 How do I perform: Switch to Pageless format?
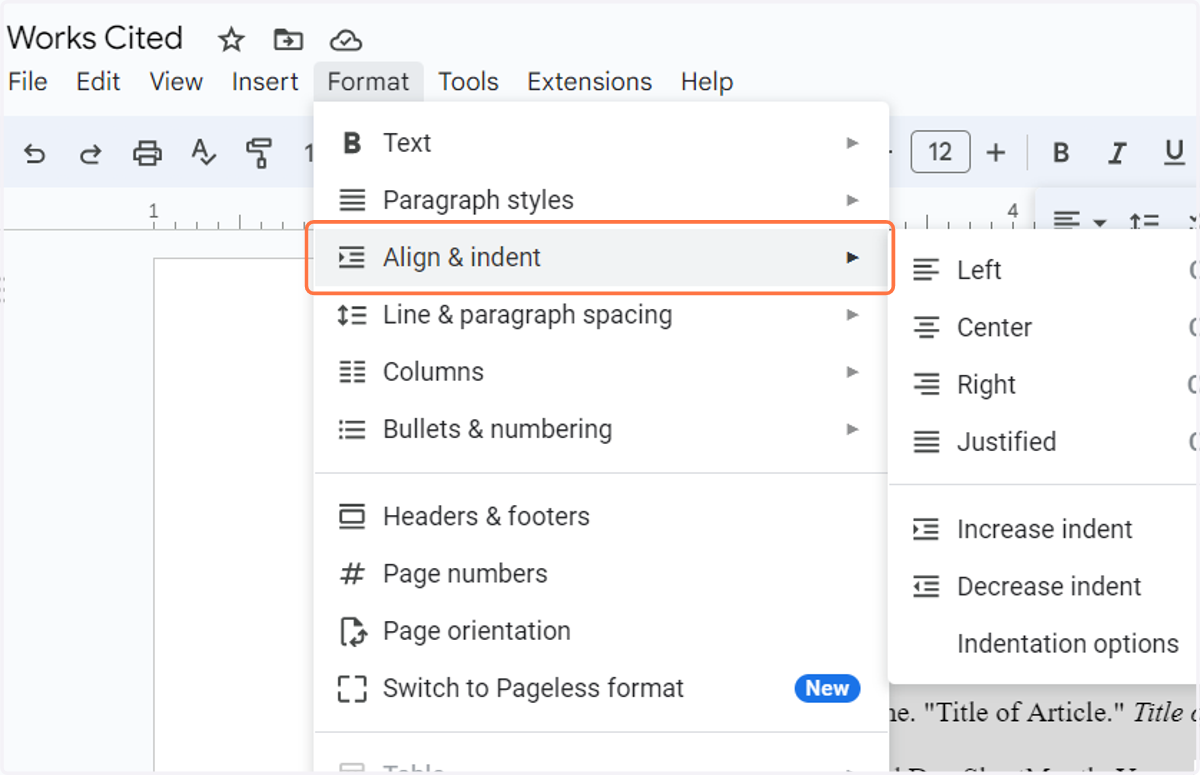point(601,688)
